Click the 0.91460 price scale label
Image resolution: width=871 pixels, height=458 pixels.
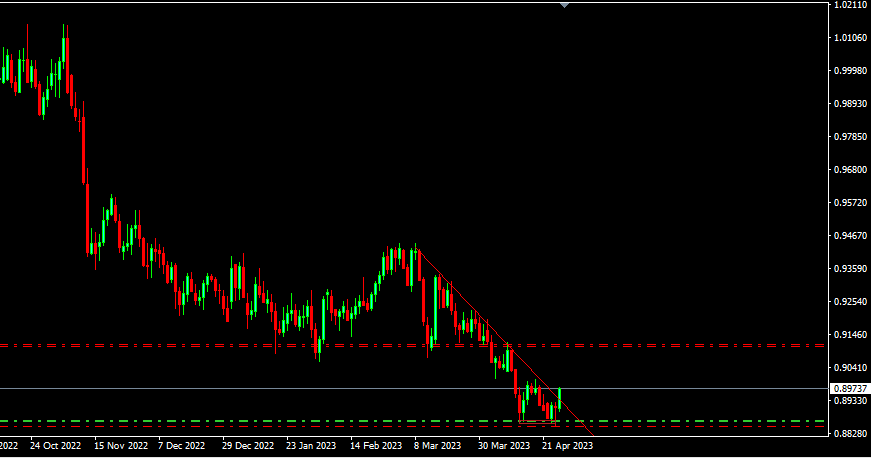850,335
